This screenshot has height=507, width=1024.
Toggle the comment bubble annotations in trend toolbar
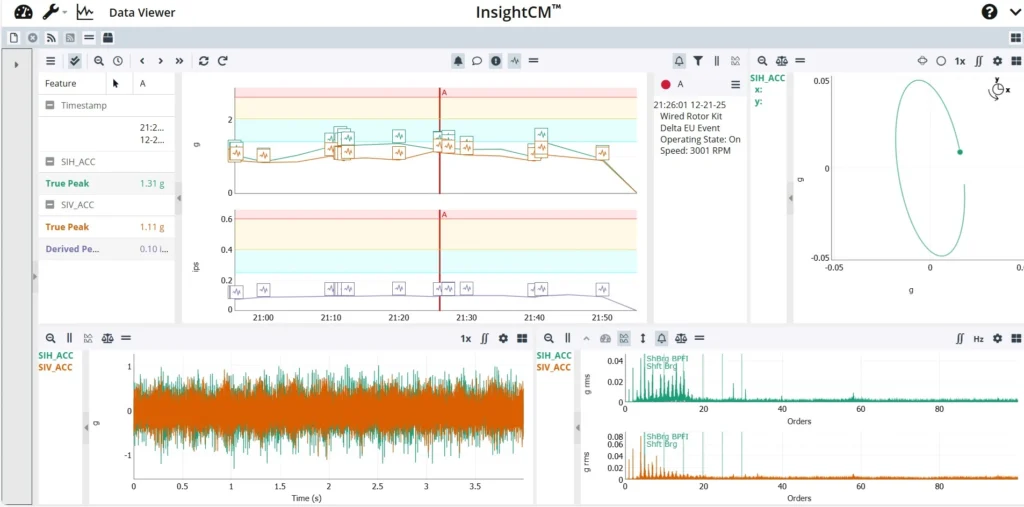pyautogui.click(x=477, y=61)
